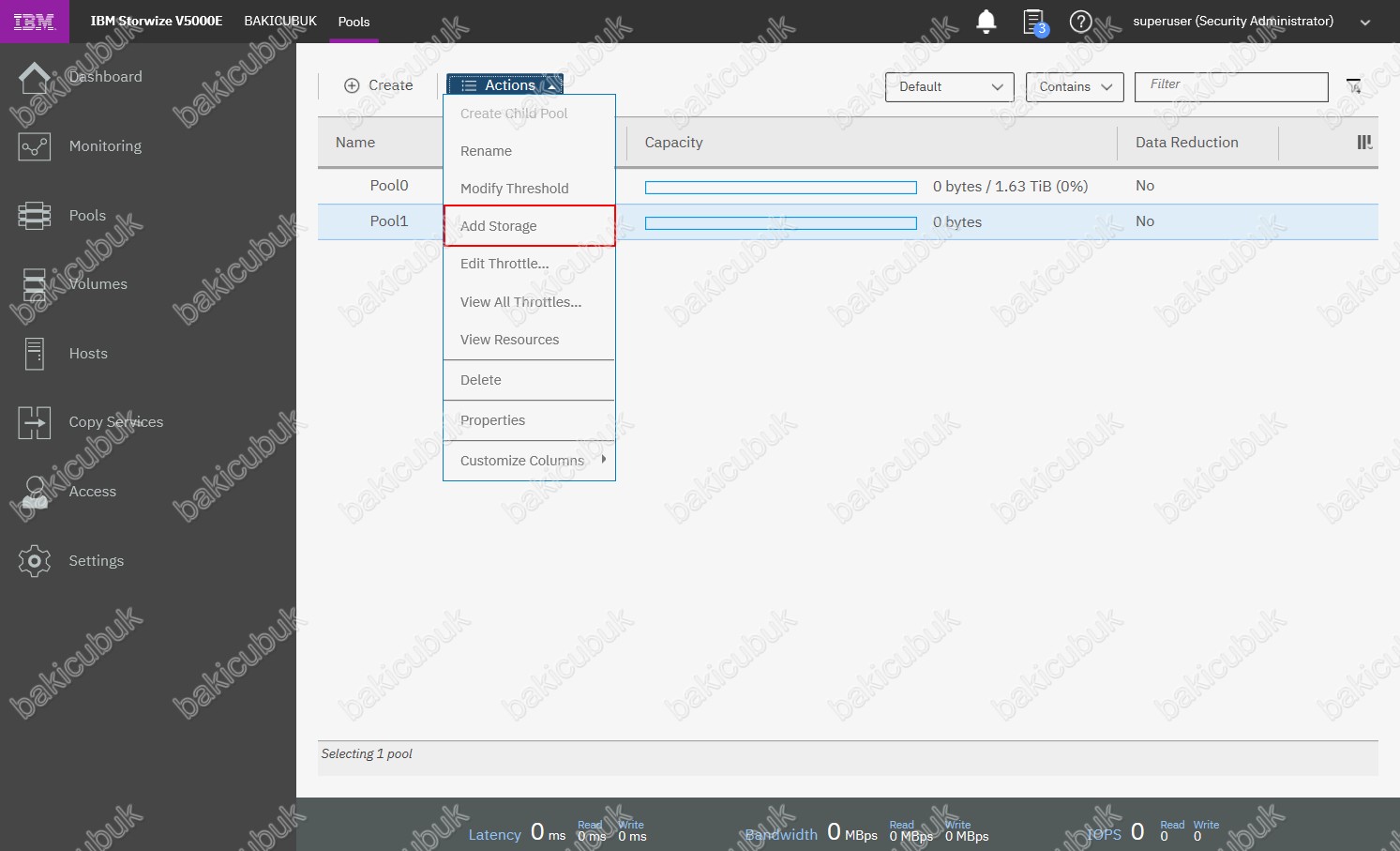The width and height of the screenshot is (1400, 851).
Task: Click the Hosts sidebar icon
Action: (x=35, y=354)
